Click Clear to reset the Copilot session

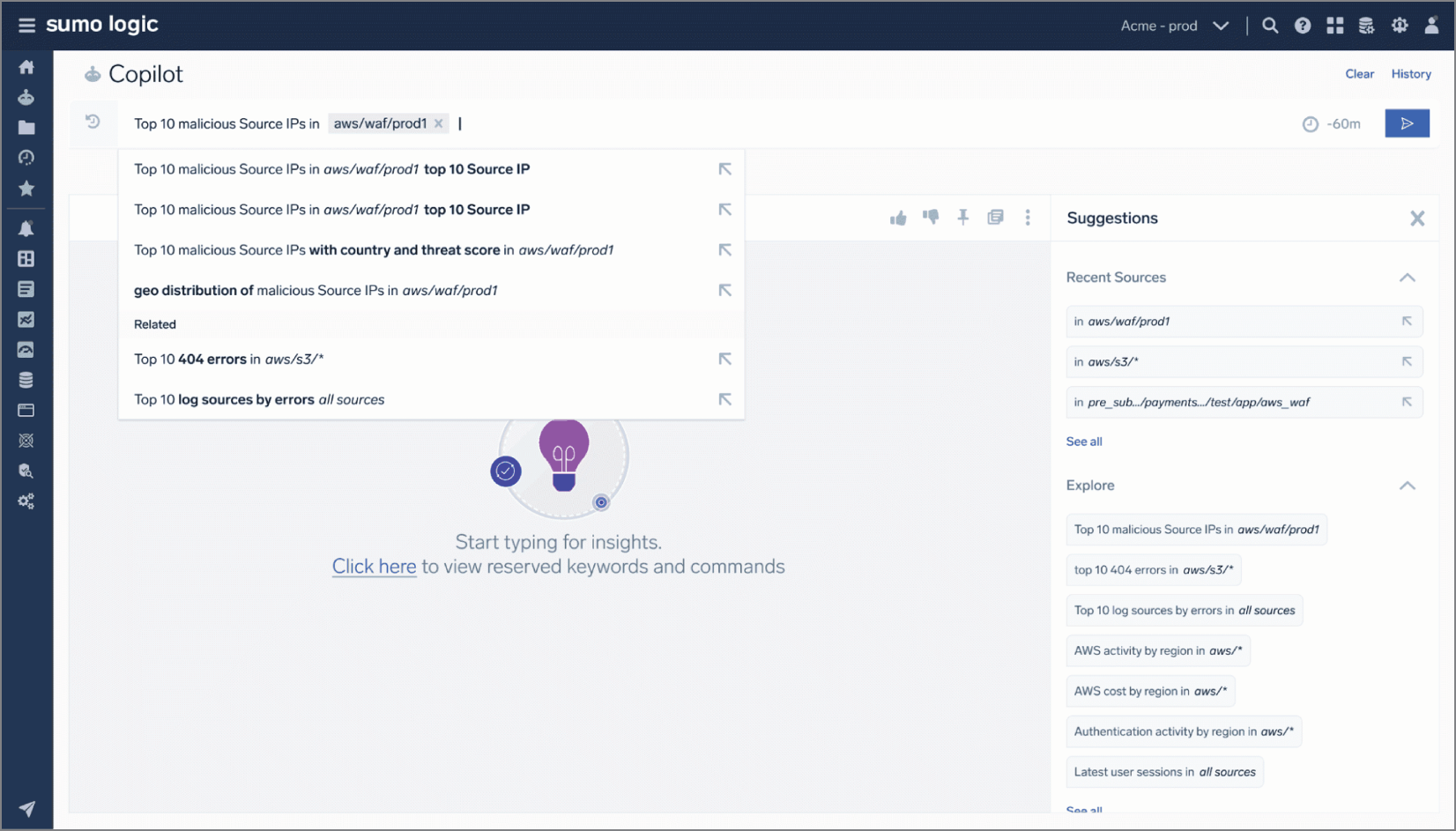[x=1359, y=74]
